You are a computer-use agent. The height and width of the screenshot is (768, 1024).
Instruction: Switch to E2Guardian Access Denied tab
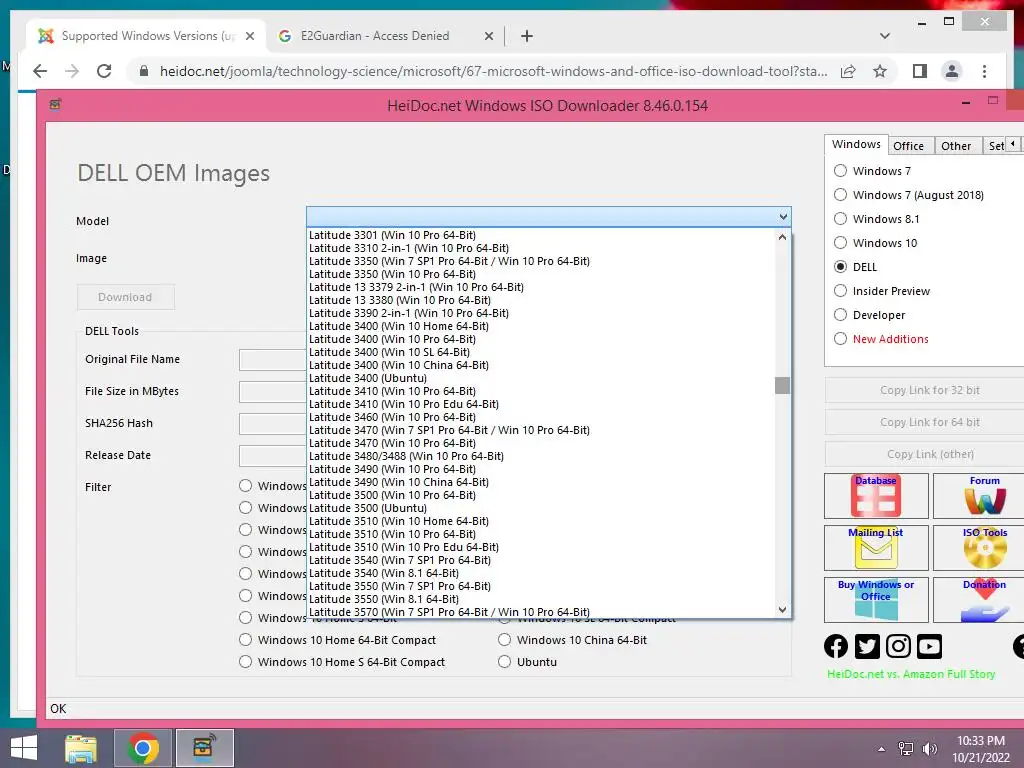[385, 36]
